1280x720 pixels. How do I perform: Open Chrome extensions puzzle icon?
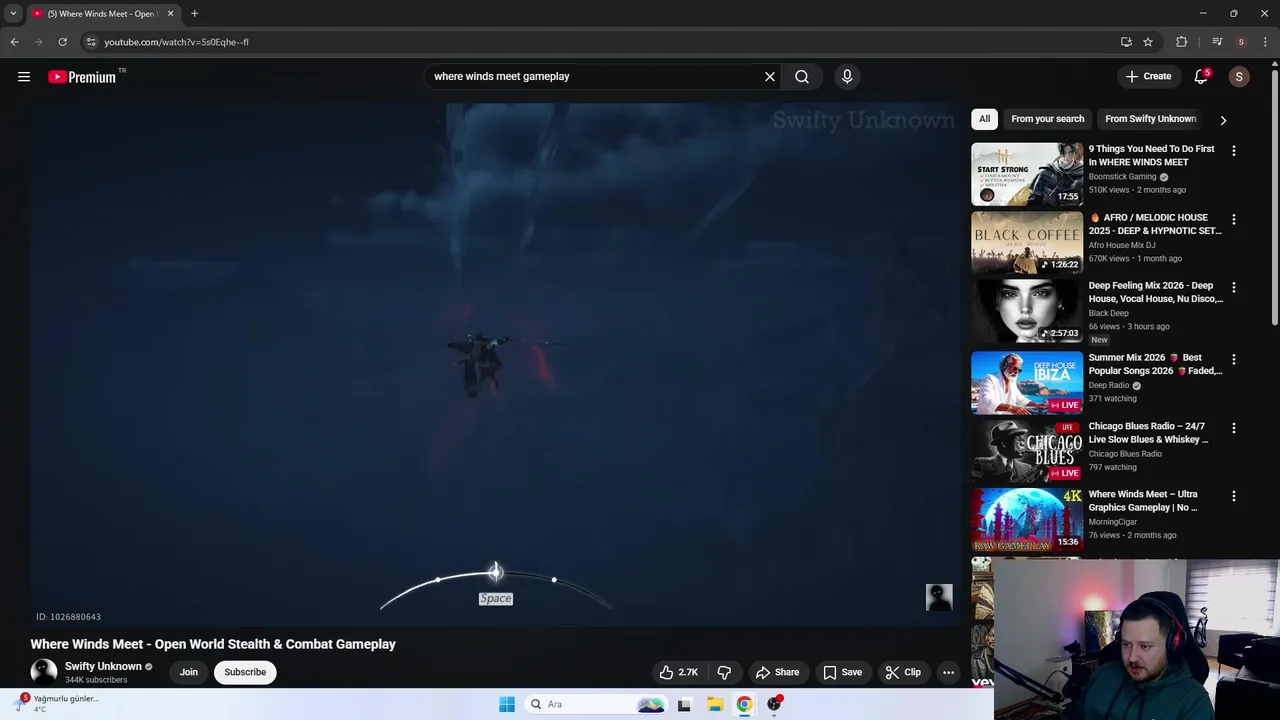[x=1181, y=42]
